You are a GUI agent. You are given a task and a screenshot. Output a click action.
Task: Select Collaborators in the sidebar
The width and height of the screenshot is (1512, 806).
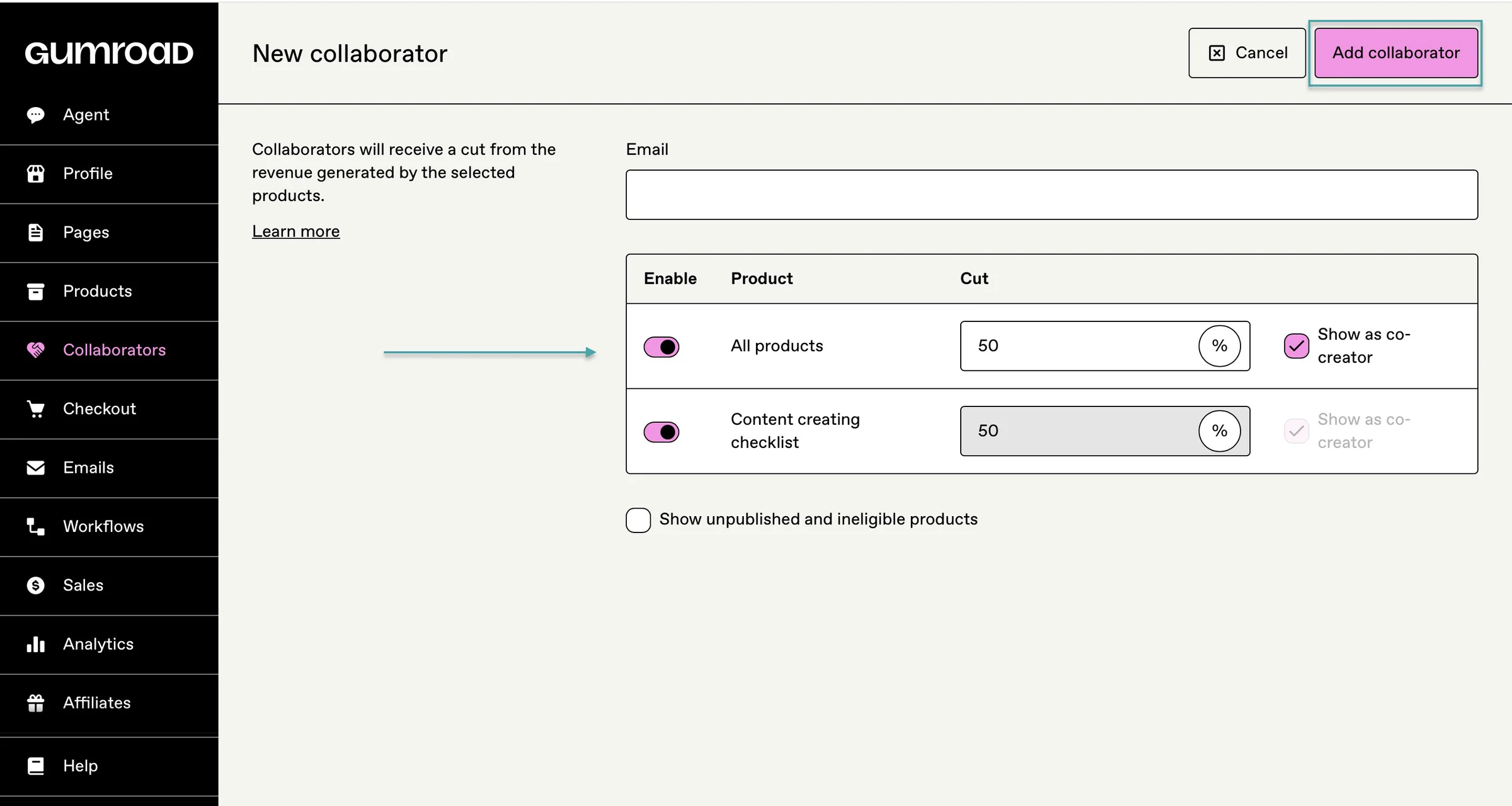point(109,350)
